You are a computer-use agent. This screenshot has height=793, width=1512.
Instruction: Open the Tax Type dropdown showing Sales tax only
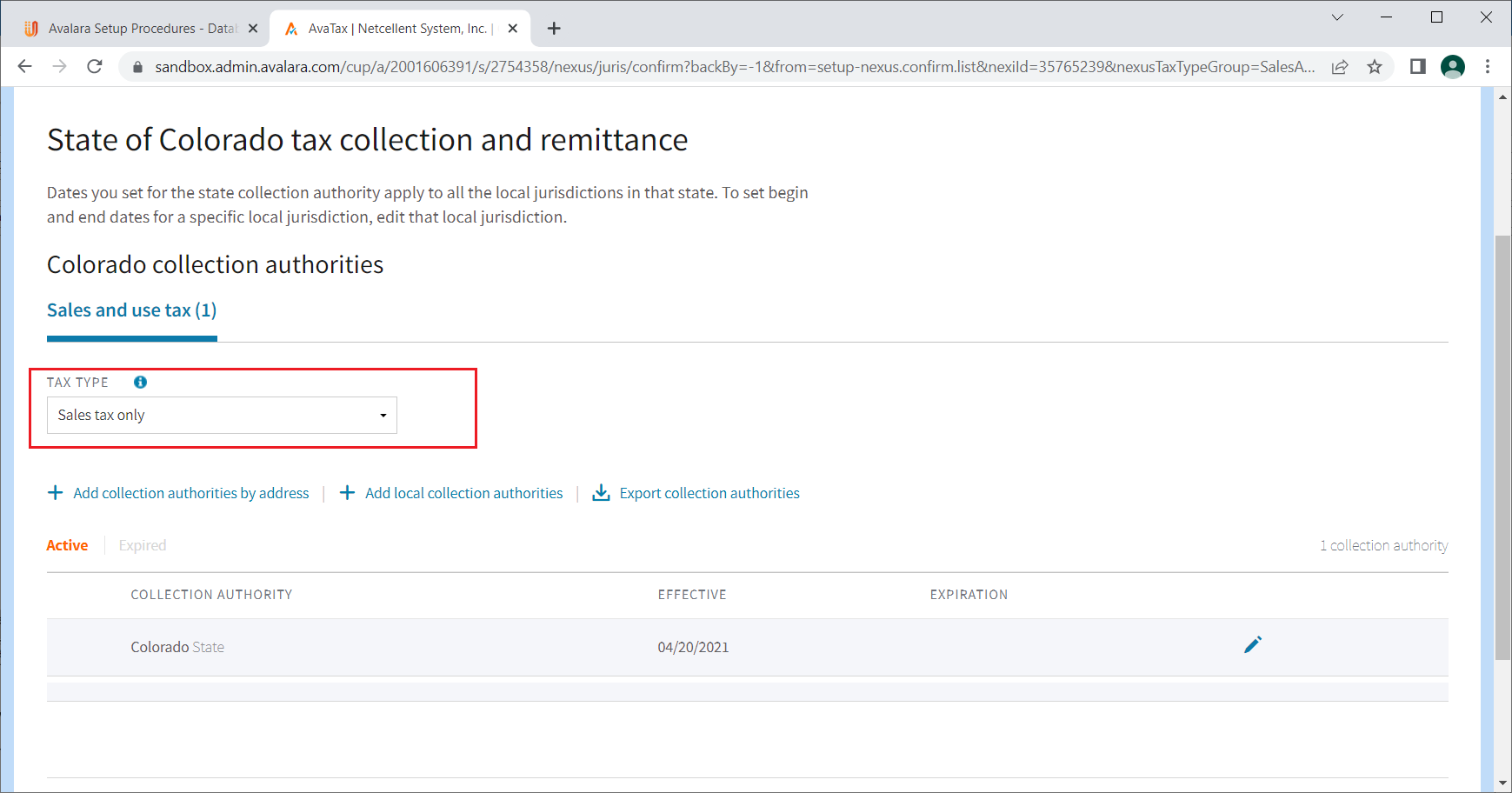[222, 415]
